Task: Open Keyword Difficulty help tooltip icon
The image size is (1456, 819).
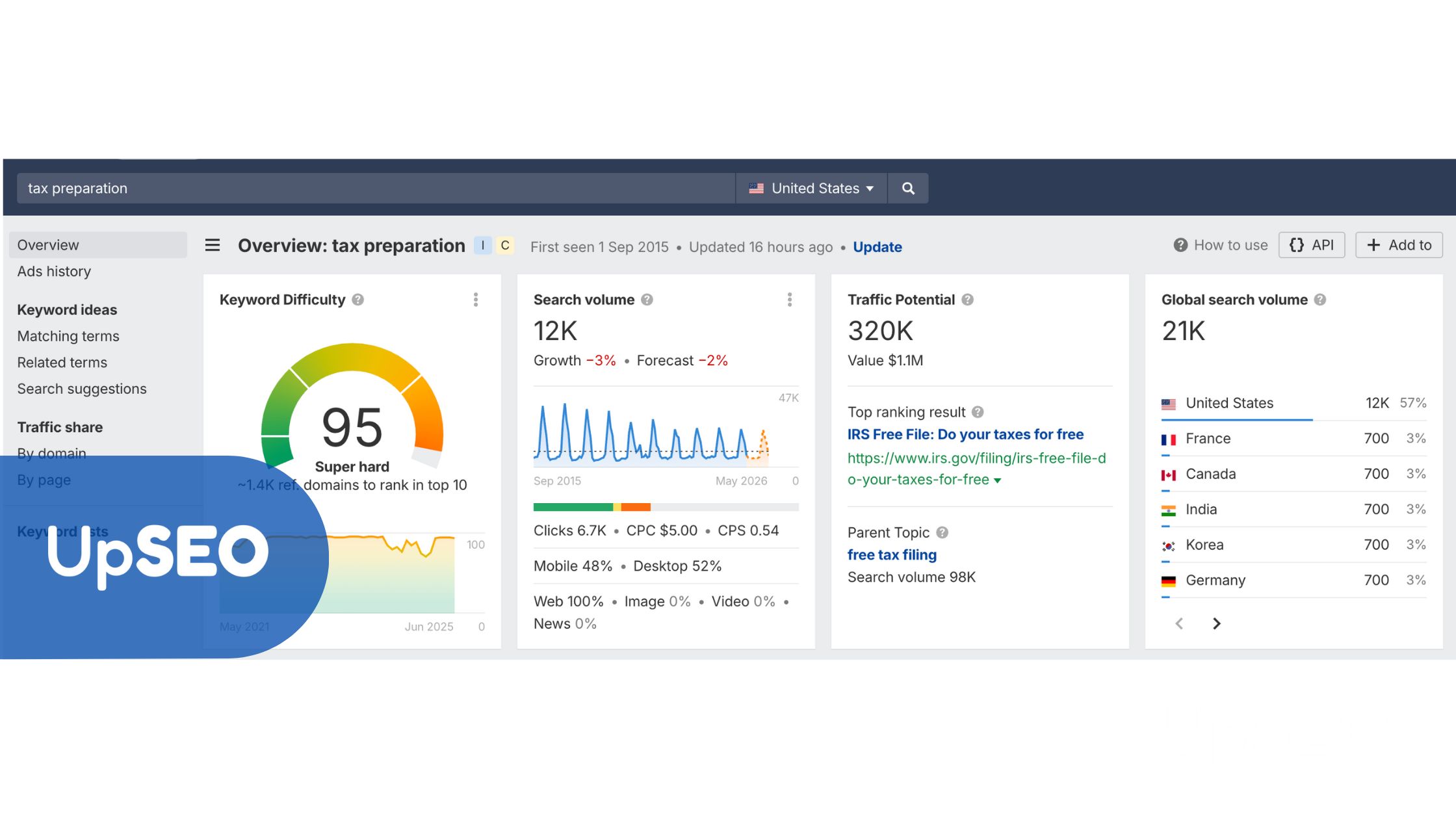Action: point(358,300)
